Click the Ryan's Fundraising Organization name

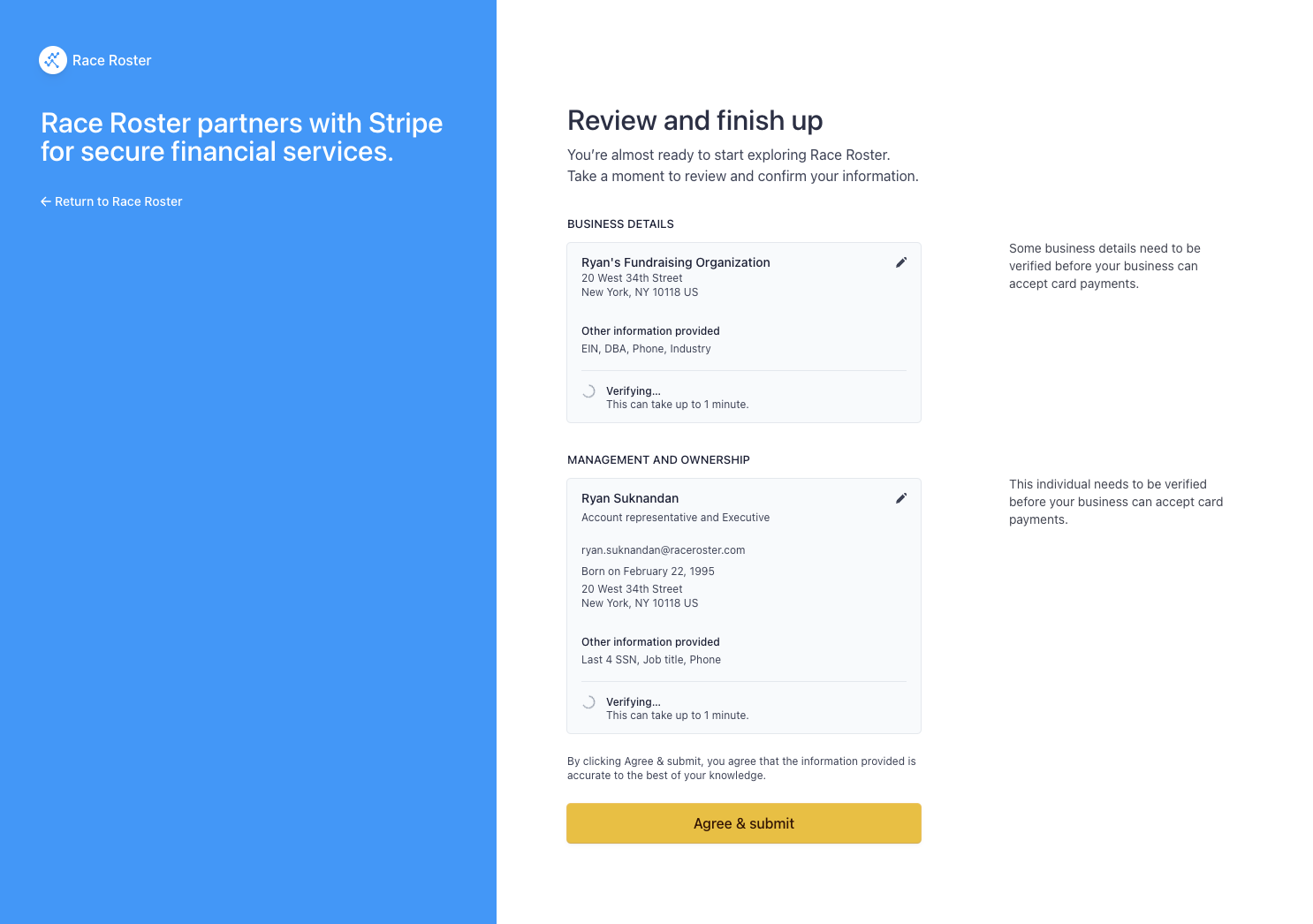pos(675,262)
